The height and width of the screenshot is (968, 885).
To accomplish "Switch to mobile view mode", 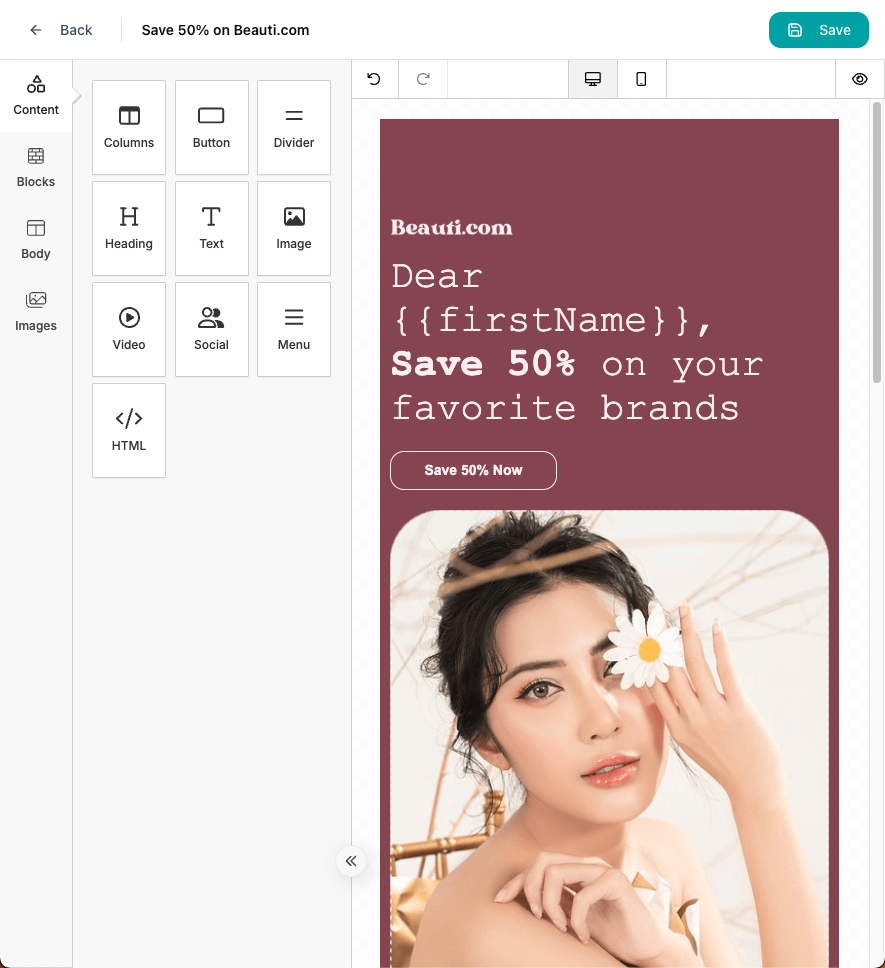I will click(641, 79).
